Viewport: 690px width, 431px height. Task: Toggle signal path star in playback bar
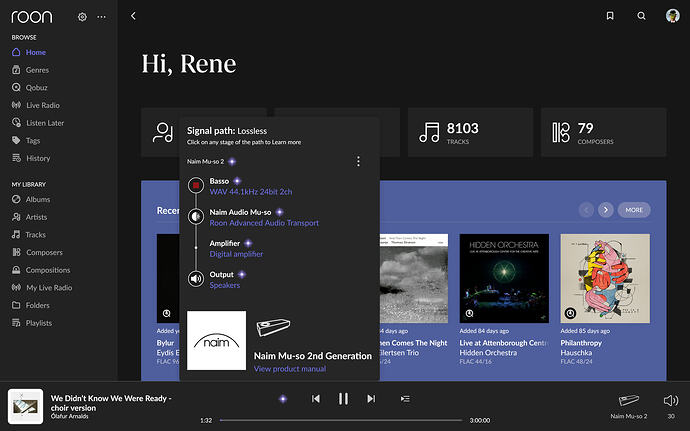[283, 399]
